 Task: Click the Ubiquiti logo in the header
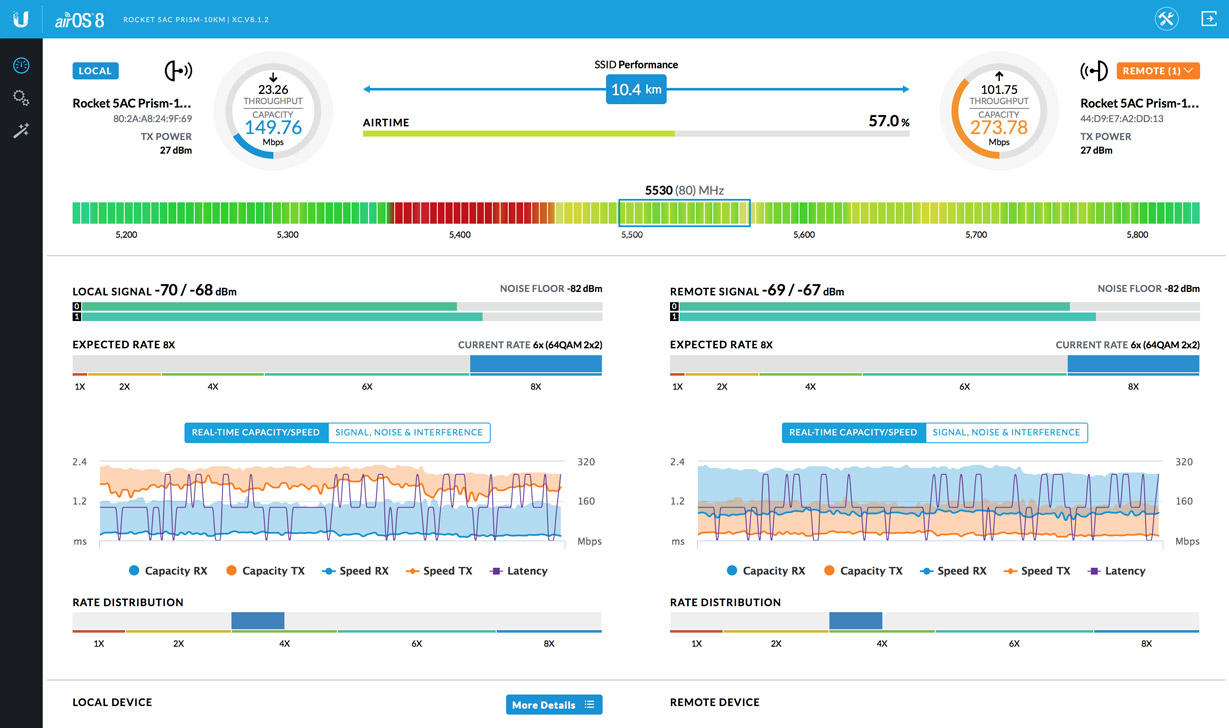pyautogui.click(x=20, y=19)
